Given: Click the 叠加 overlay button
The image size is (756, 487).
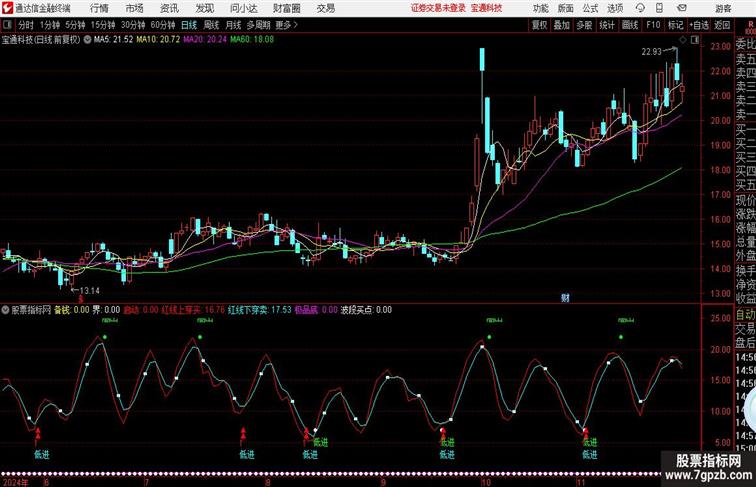Looking at the screenshot, I should [x=561, y=25].
